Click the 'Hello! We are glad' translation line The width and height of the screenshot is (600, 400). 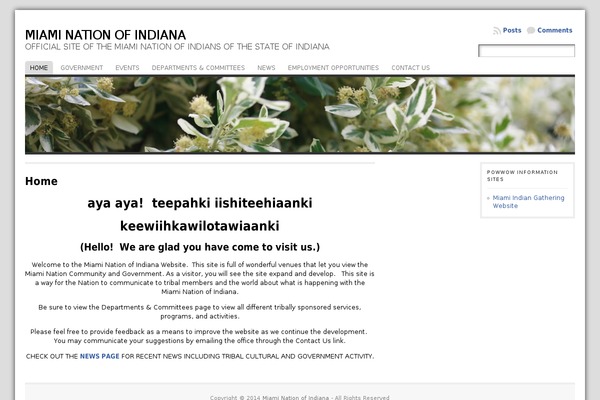point(200,247)
